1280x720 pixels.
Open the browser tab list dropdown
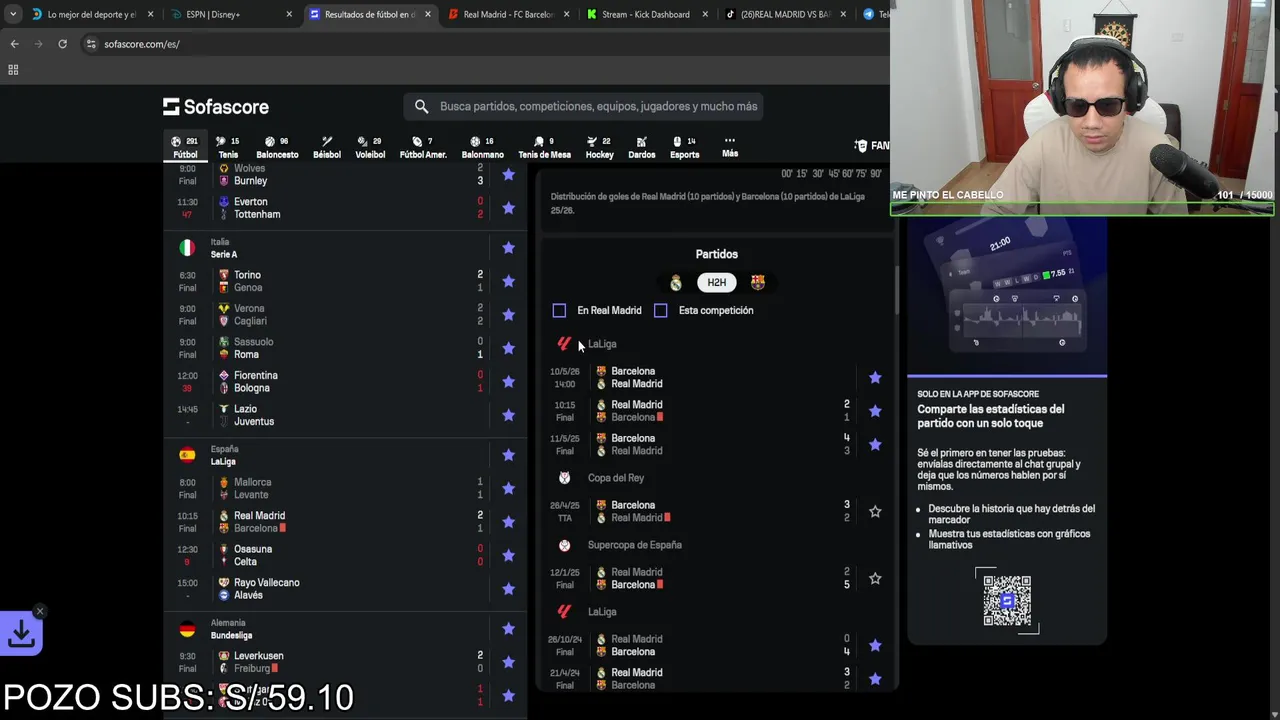coord(12,14)
